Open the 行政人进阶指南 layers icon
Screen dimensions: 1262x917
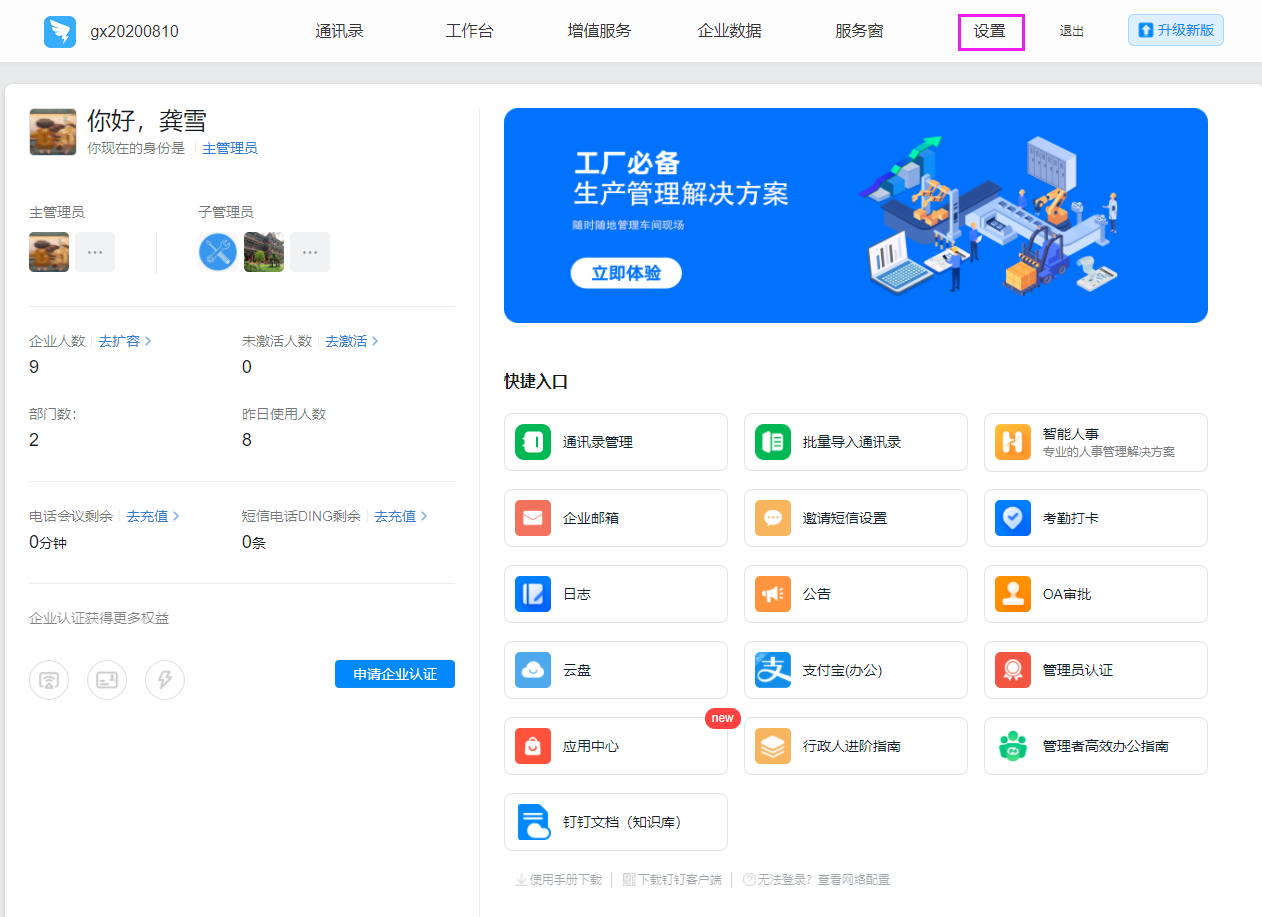coord(773,746)
